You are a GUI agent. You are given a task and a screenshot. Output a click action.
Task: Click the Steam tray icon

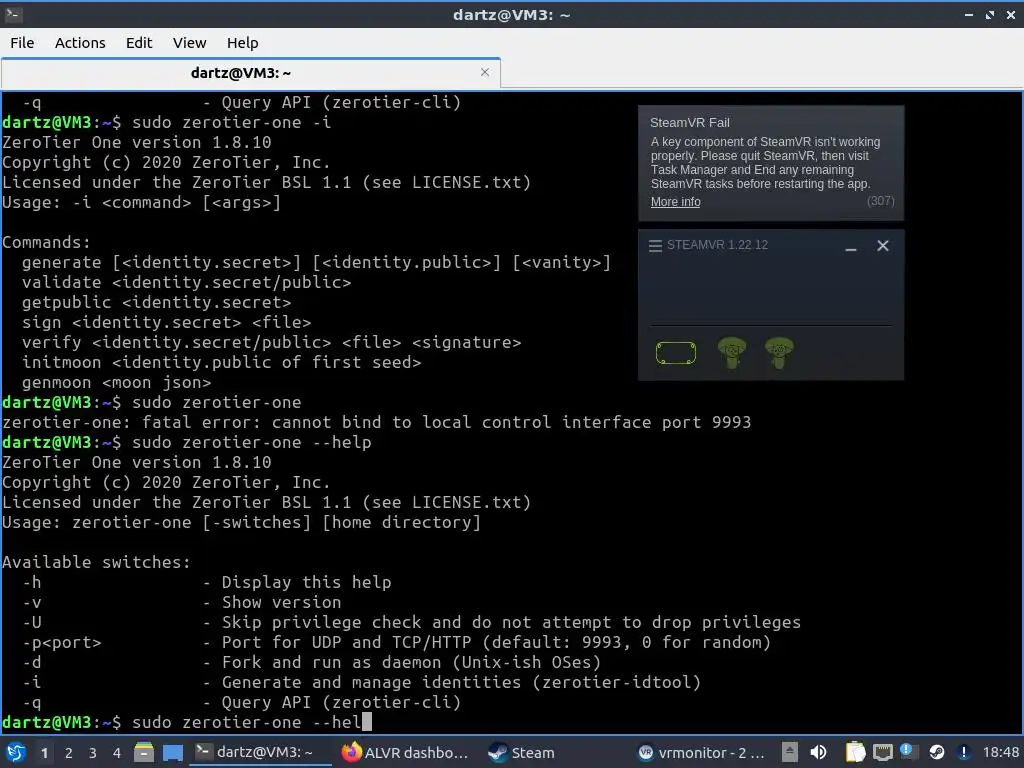tap(936, 752)
